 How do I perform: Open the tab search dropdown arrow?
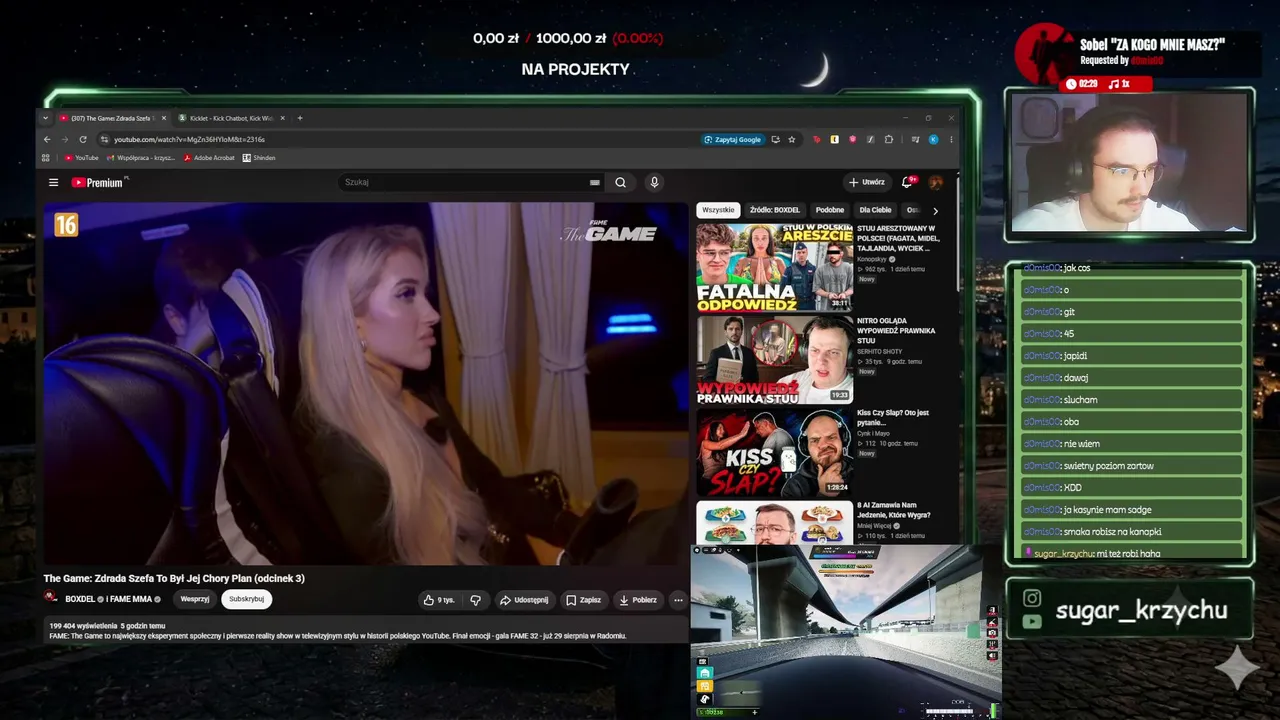[x=45, y=118]
